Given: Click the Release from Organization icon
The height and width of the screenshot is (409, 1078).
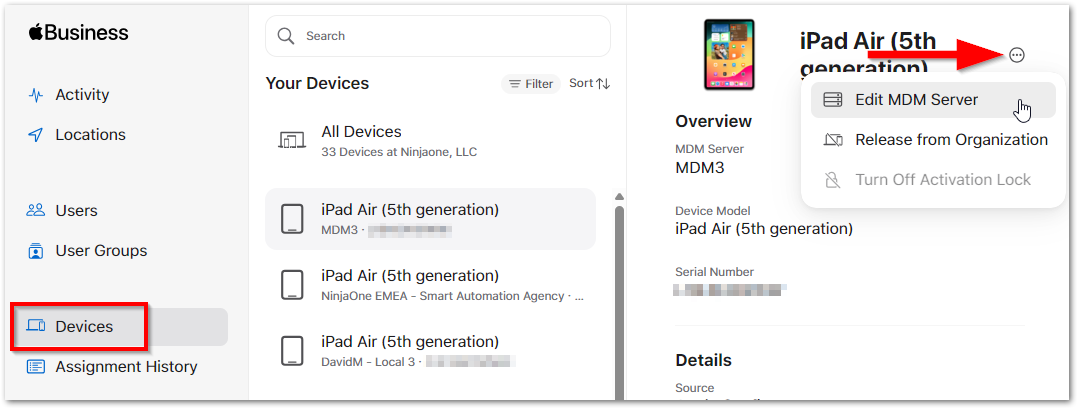Looking at the screenshot, I should click(x=832, y=140).
